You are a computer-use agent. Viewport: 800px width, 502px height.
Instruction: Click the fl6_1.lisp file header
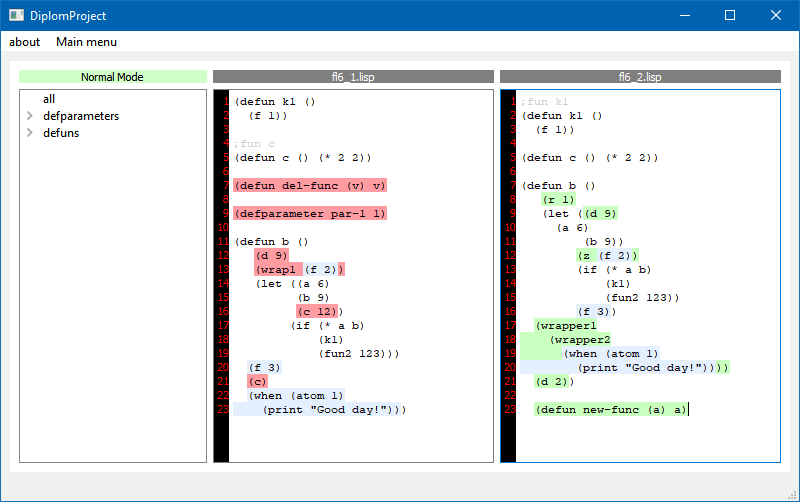(353, 77)
